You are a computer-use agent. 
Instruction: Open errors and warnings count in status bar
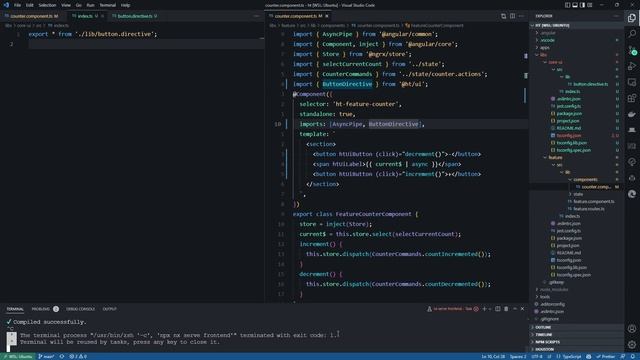78,356
